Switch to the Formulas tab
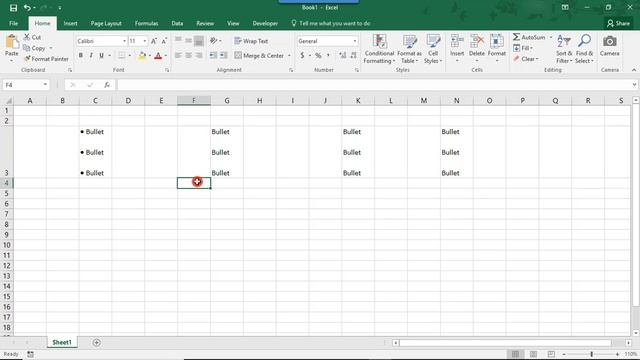 click(x=147, y=23)
